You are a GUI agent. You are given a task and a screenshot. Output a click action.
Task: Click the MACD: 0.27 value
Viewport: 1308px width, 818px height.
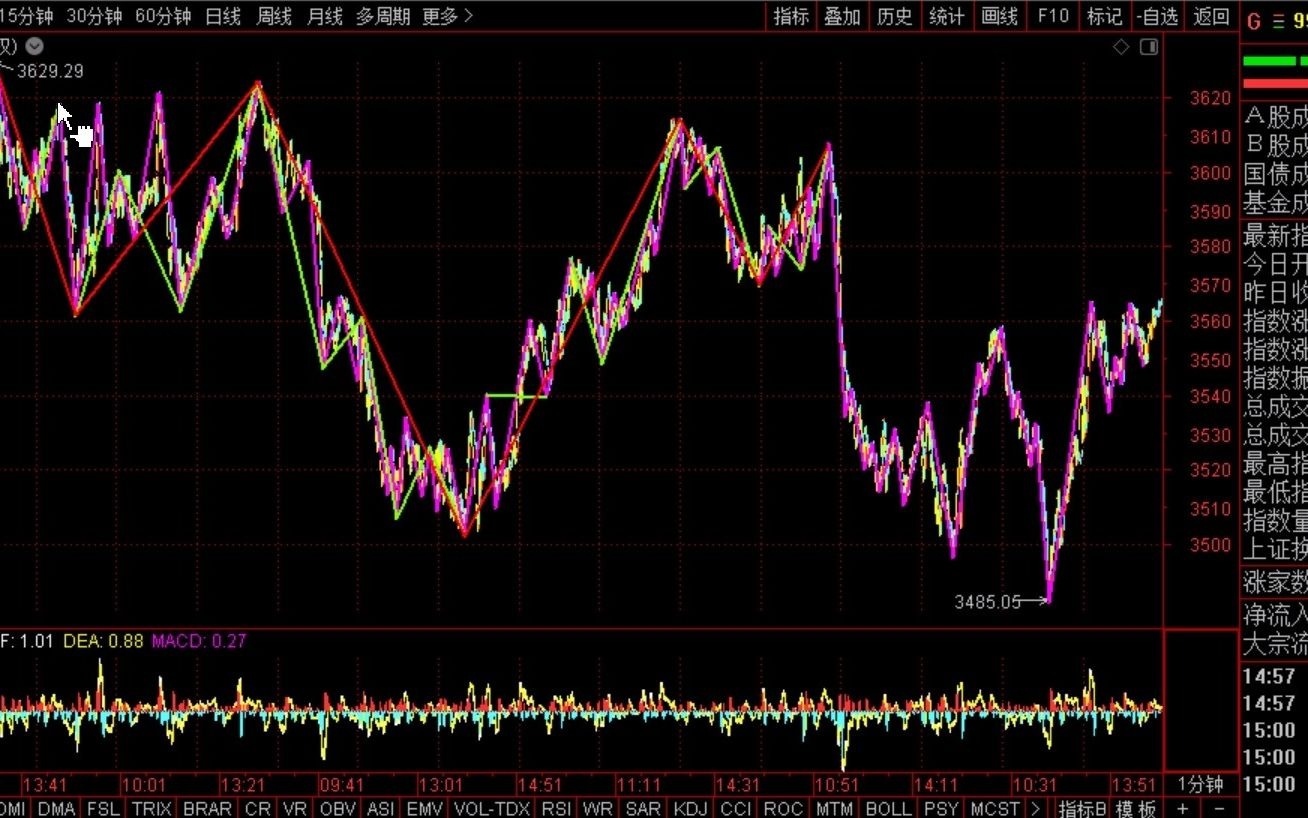(199, 641)
